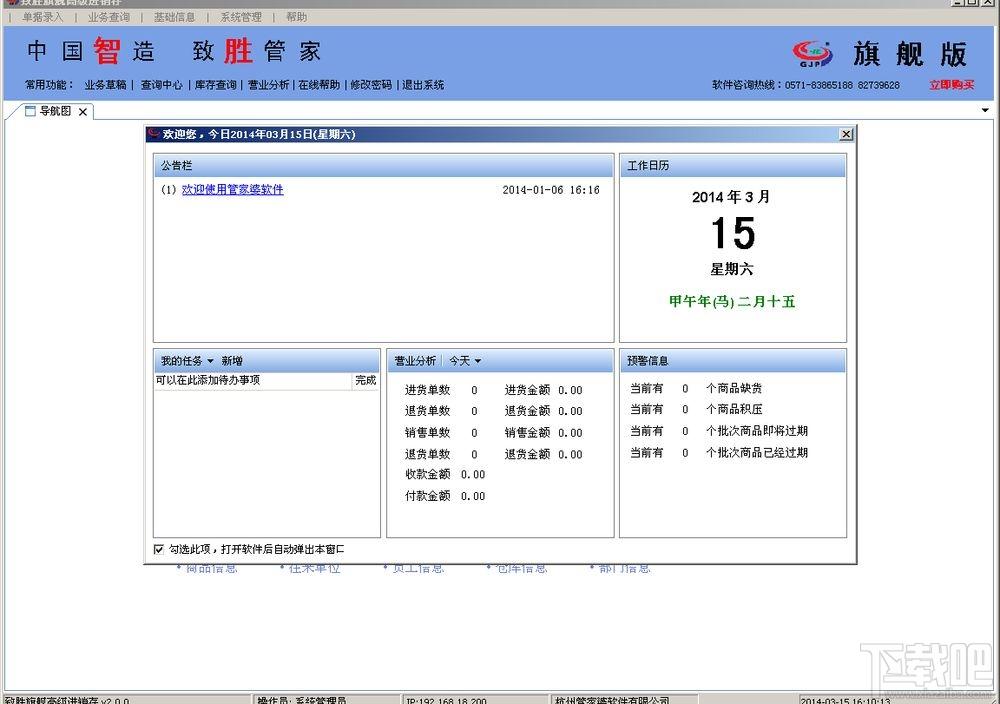Click 新增 to add a task

pos(232,361)
